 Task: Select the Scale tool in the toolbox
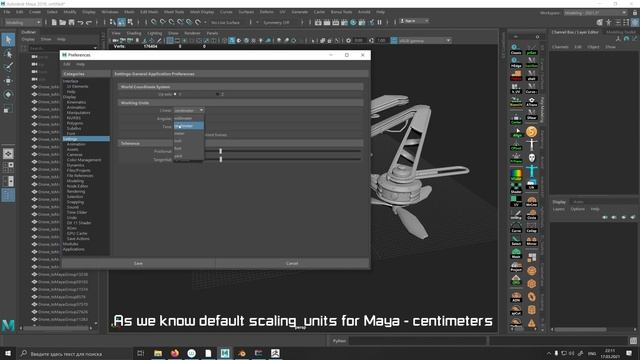click(x=8, y=109)
